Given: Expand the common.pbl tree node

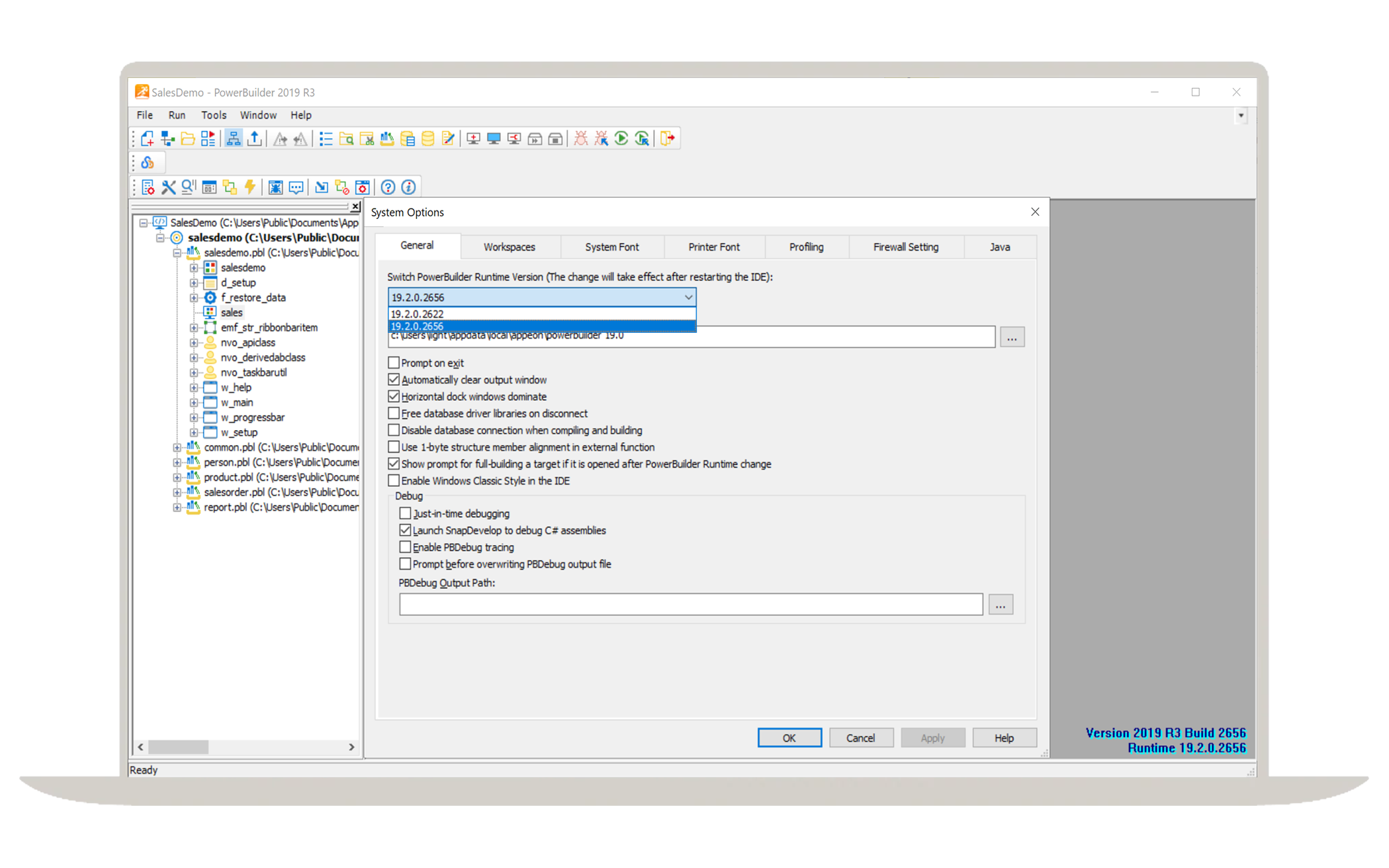Looking at the screenshot, I should click(x=177, y=447).
